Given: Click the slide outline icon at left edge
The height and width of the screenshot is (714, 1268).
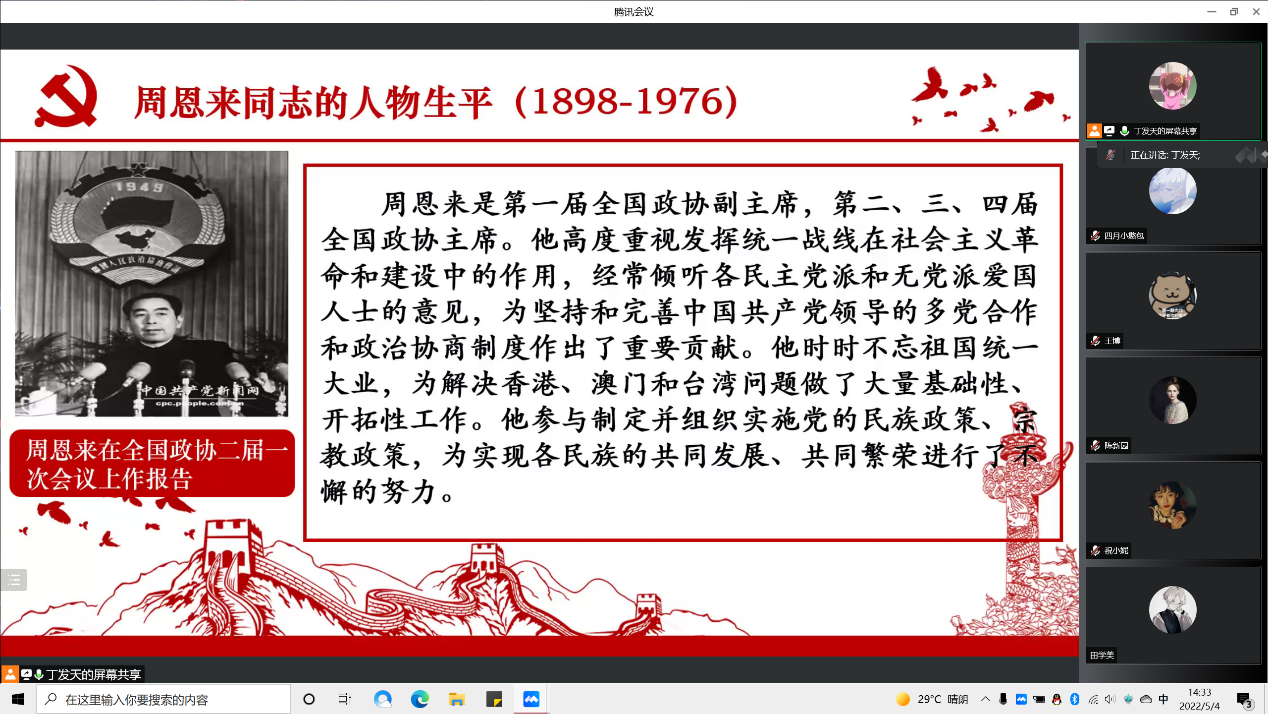Looking at the screenshot, I should (x=13, y=579).
